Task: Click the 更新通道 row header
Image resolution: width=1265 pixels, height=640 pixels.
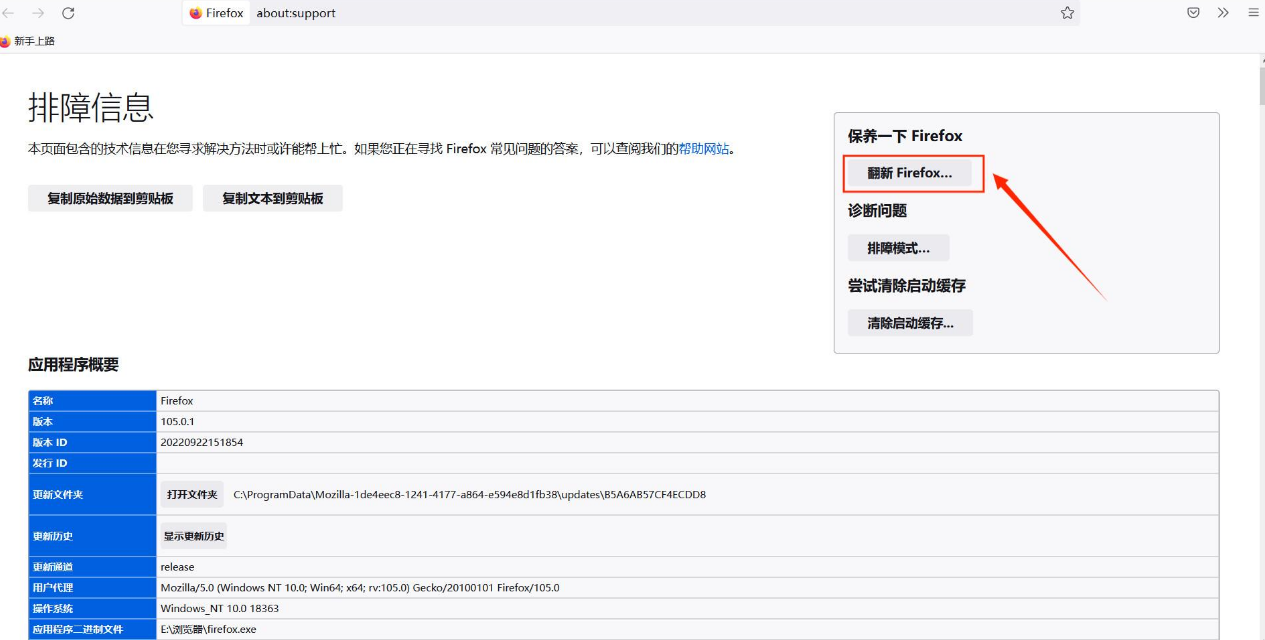Action: 93,567
